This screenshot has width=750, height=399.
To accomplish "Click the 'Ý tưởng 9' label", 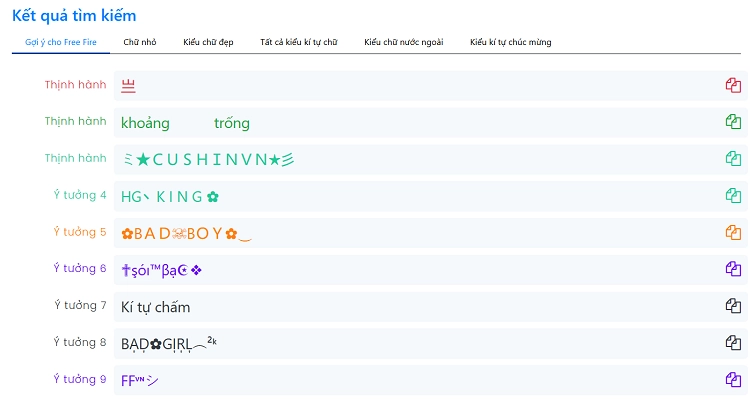I will tap(80, 379).
